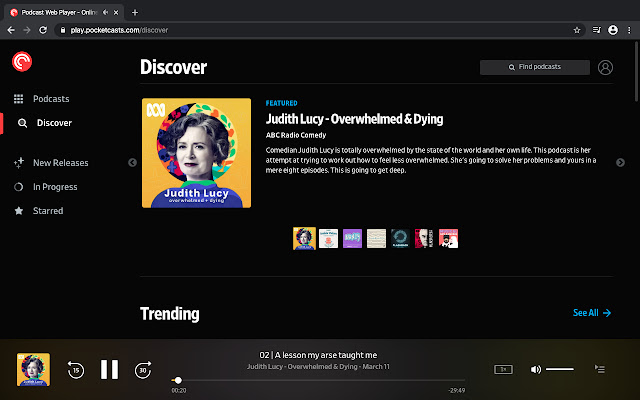Open Chrome three-dot menu
Screen dimensions: 640x400
629,30
